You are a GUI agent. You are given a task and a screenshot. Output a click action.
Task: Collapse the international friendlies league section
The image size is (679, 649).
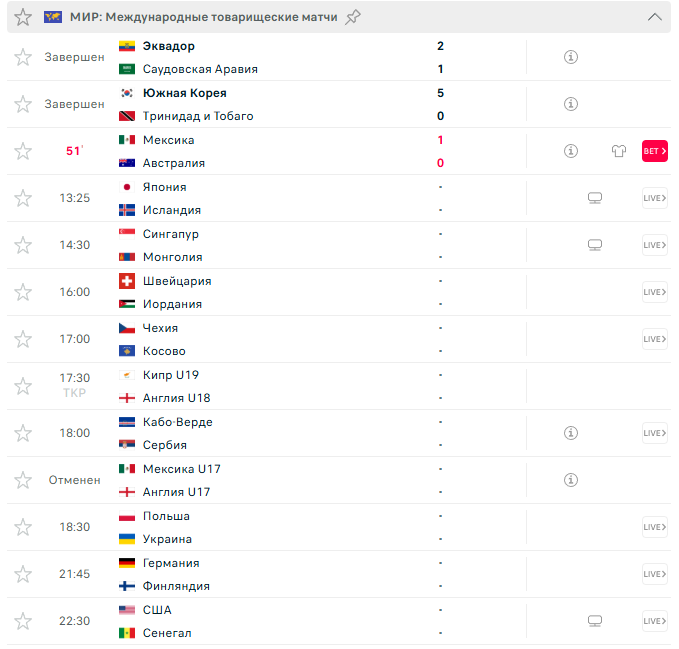point(655,17)
